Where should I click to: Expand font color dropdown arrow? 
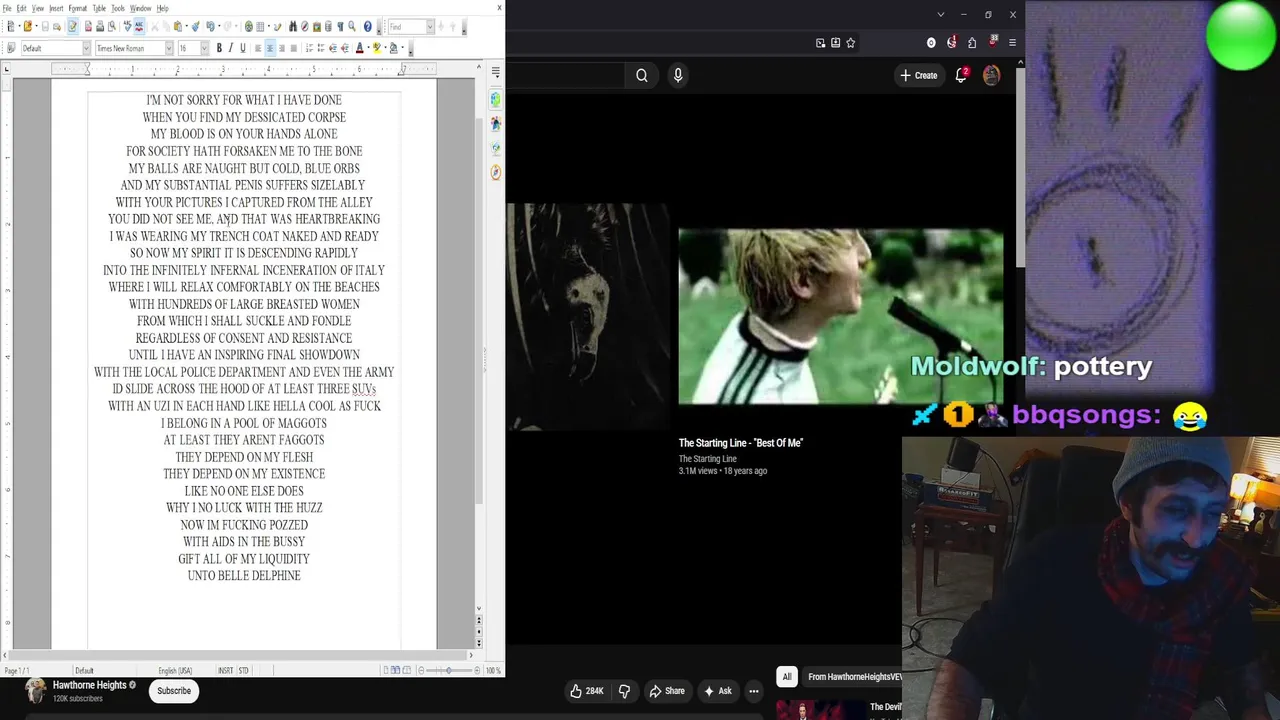368,48
